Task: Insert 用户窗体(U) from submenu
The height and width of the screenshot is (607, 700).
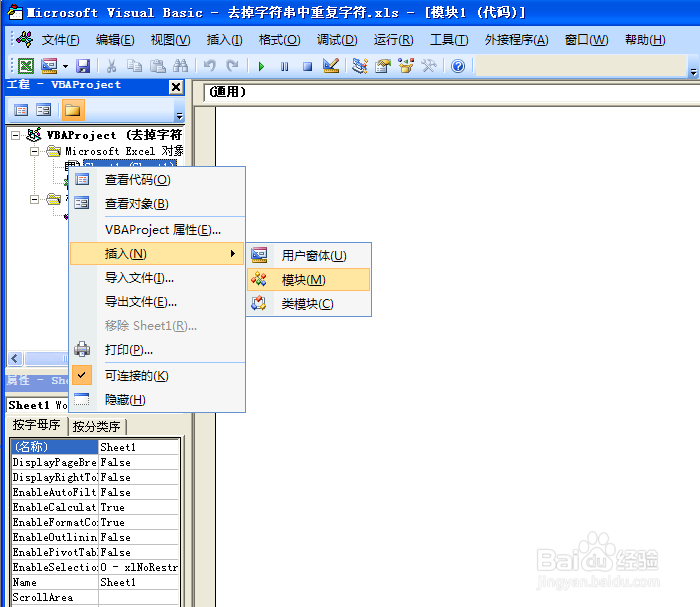Action: pos(308,256)
